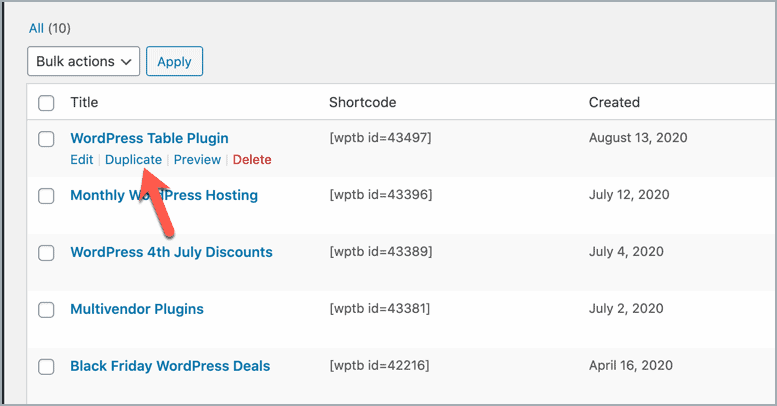Image resolution: width=777 pixels, height=406 pixels.
Task: Tick the Monthly WordPress Hosting checkbox
Action: point(46,196)
